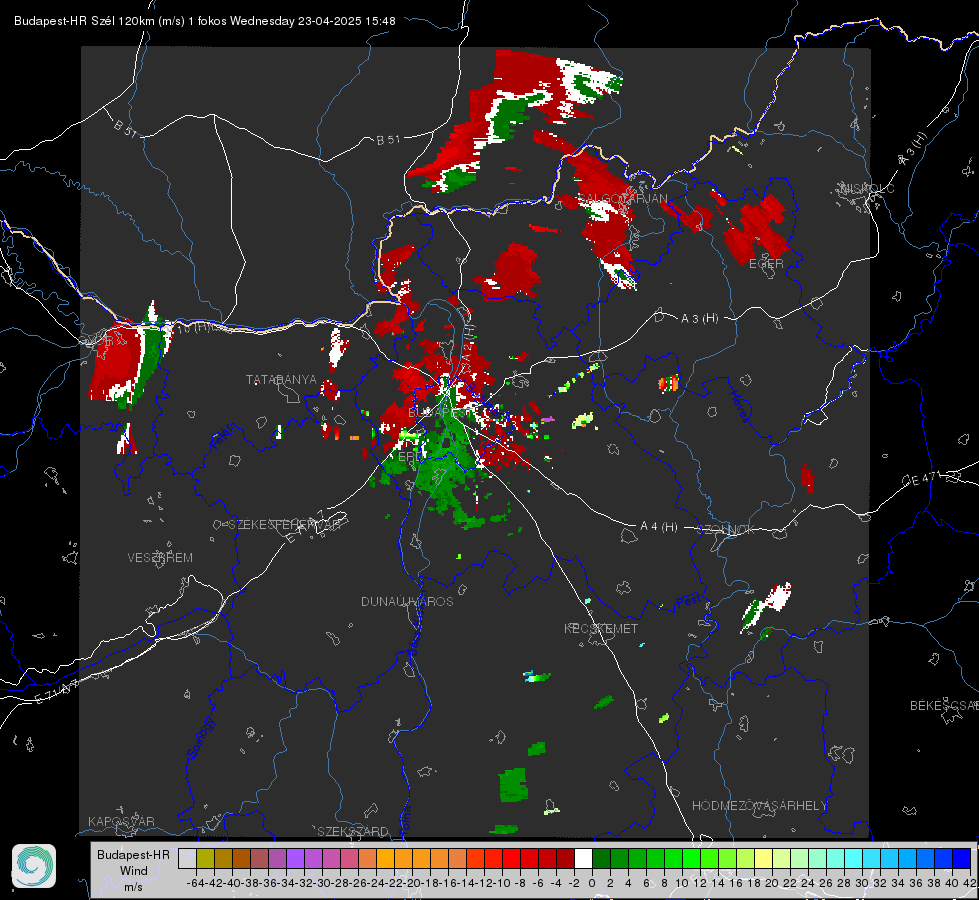Click the KAPOSVAR city label
The height and width of the screenshot is (900, 979).
coord(121,821)
